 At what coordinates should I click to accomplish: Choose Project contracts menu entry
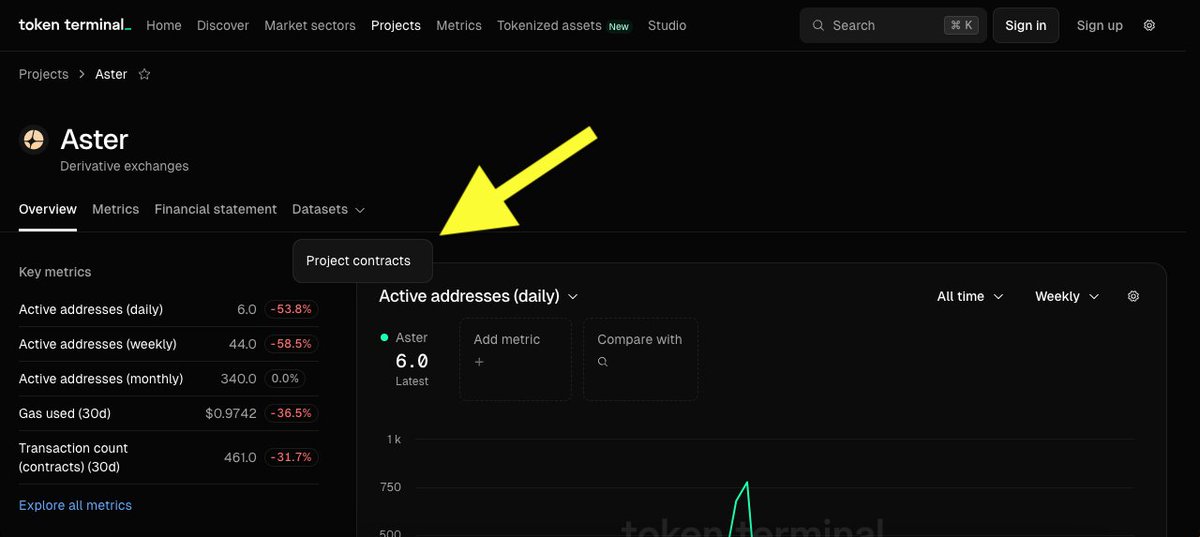click(x=363, y=261)
